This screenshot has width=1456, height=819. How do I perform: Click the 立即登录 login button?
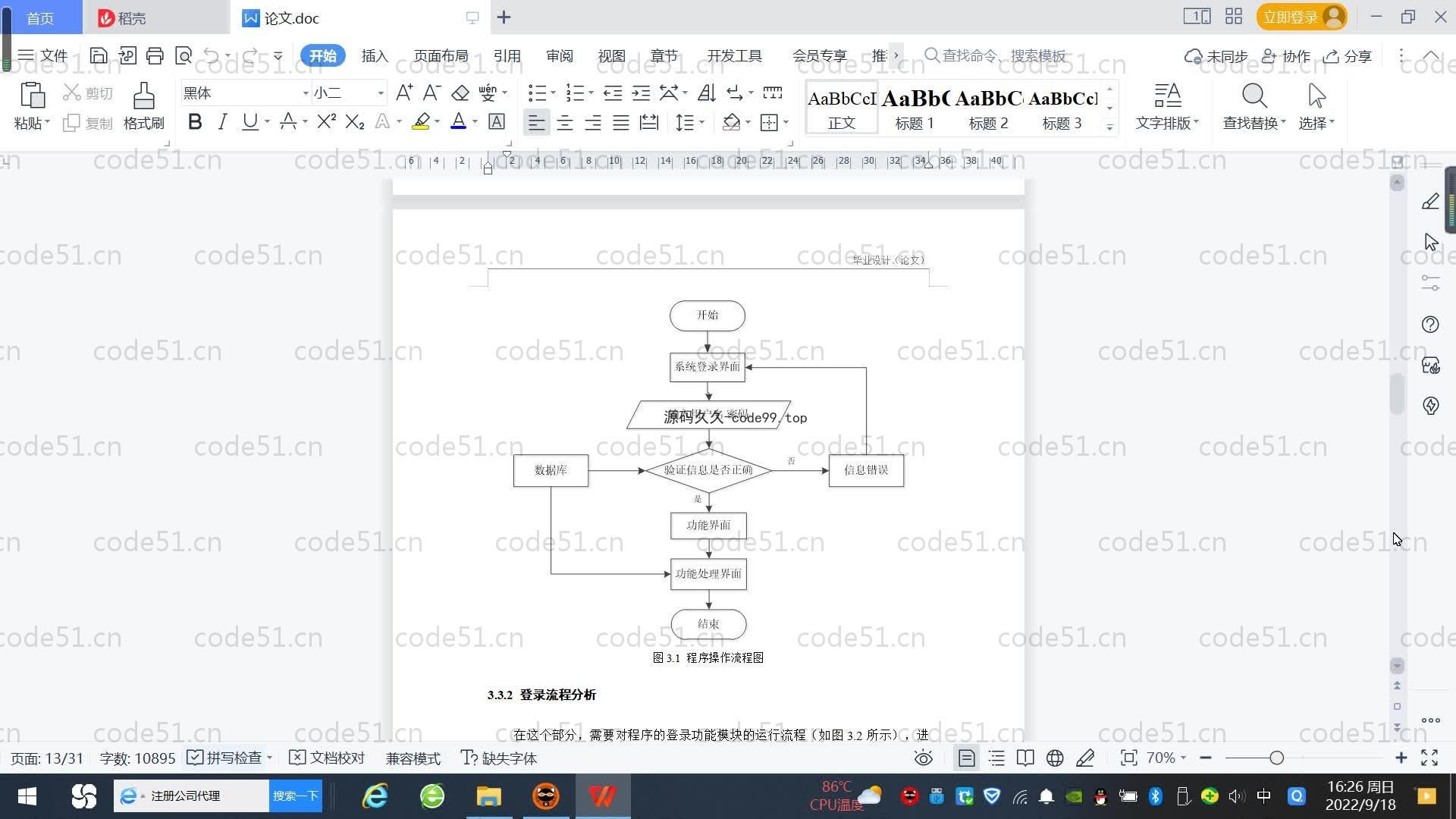point(1302,17)
